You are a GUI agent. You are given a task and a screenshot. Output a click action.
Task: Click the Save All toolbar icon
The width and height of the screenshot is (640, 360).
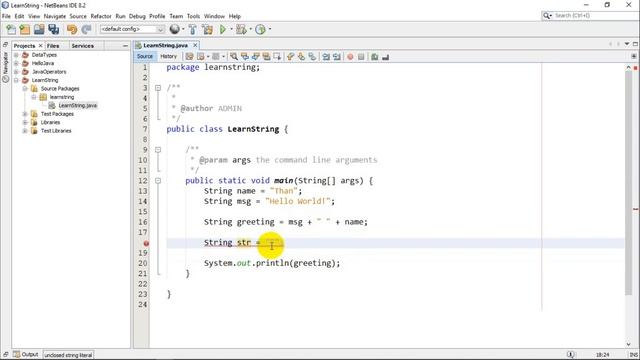[53, 29]
